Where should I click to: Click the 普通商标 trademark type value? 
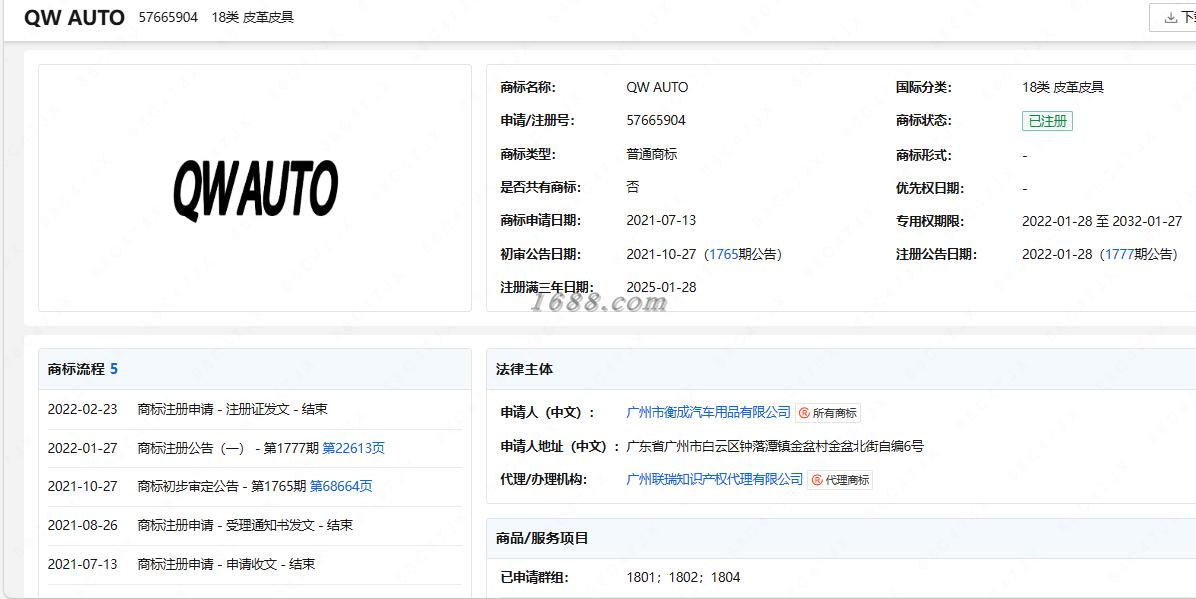coord(651,154)
